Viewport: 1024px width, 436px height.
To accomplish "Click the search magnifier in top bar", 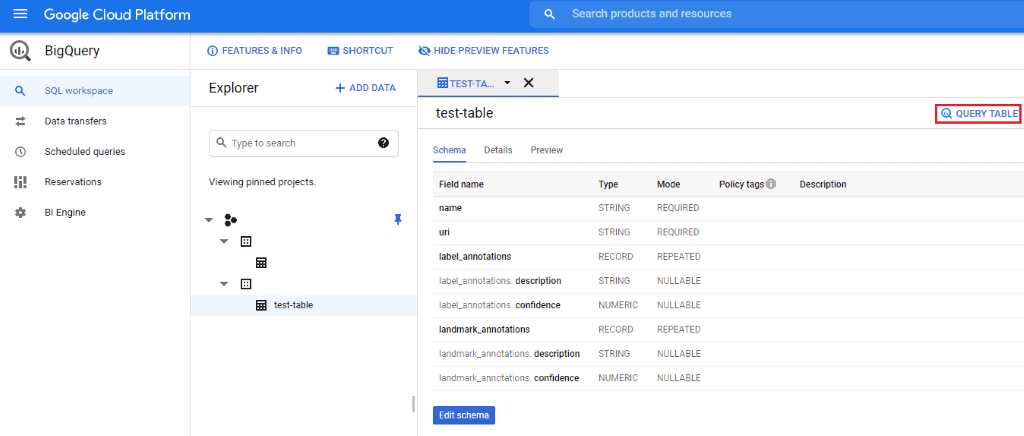I will (549, 14).
